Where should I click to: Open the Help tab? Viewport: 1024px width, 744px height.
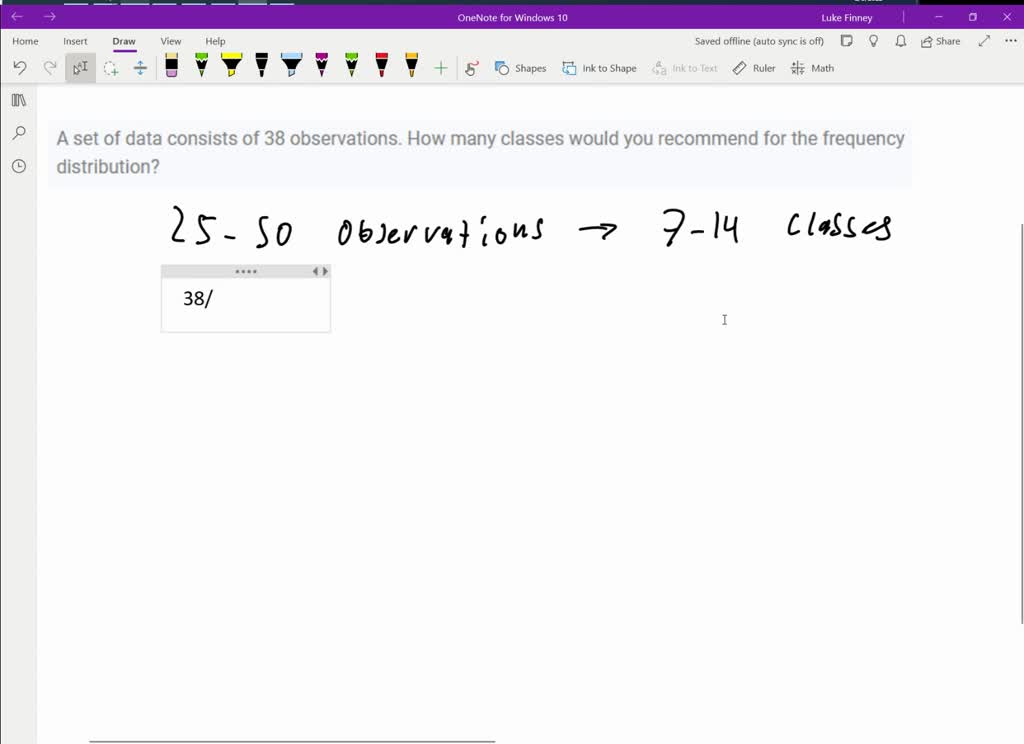pyautogui.click(x=216, y=41)
